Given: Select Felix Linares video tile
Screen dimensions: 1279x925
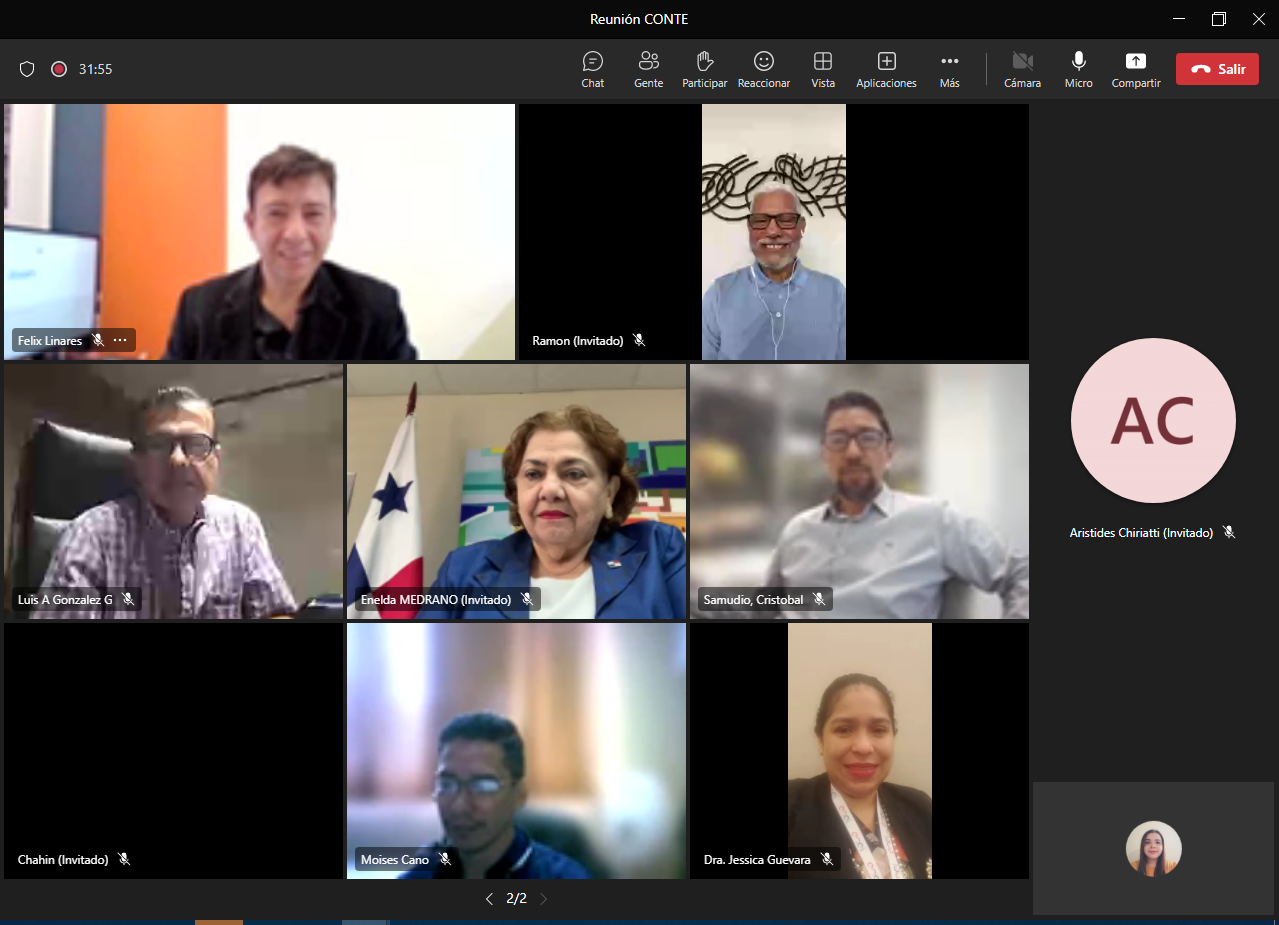Looking at the screenshot, I should pyautogui.click(x=259, y=232).
